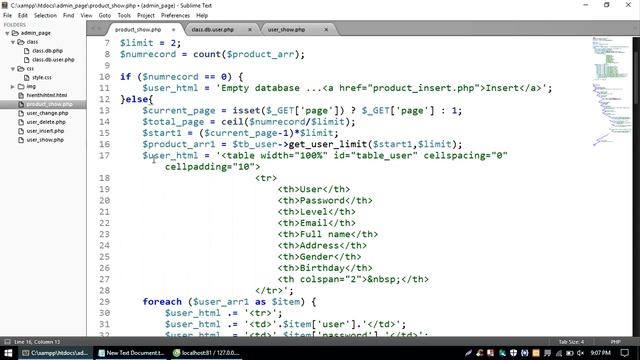
Task: Click the foreach keyword on line 29
Action: (162, 302)
